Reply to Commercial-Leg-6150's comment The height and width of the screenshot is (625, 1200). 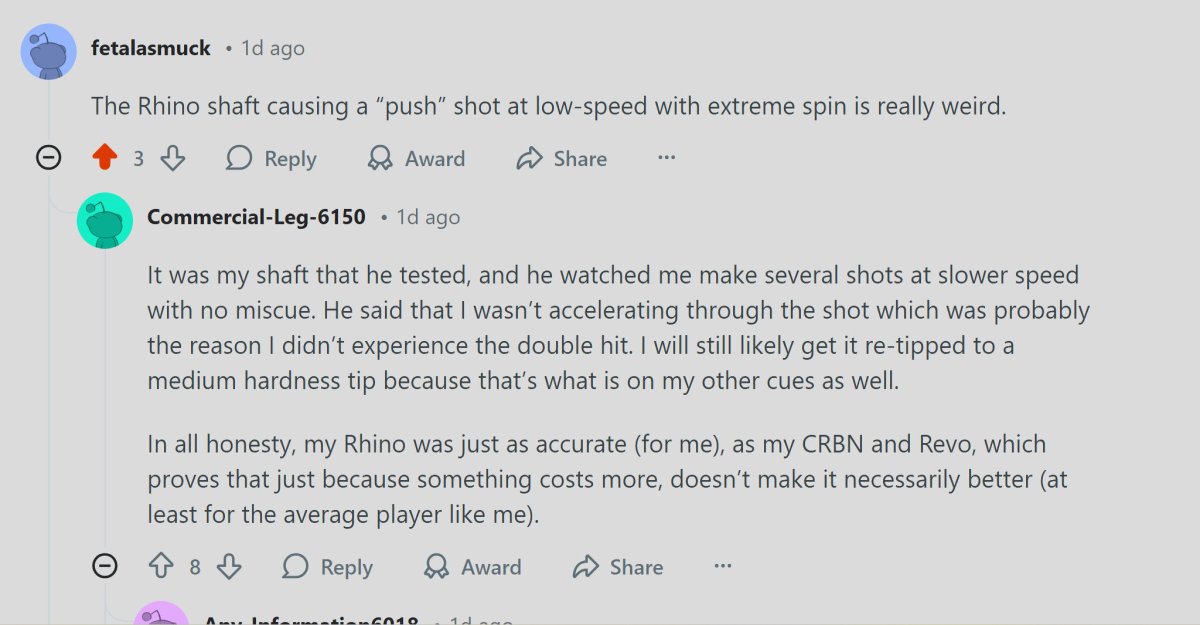(x=327, y=567)
